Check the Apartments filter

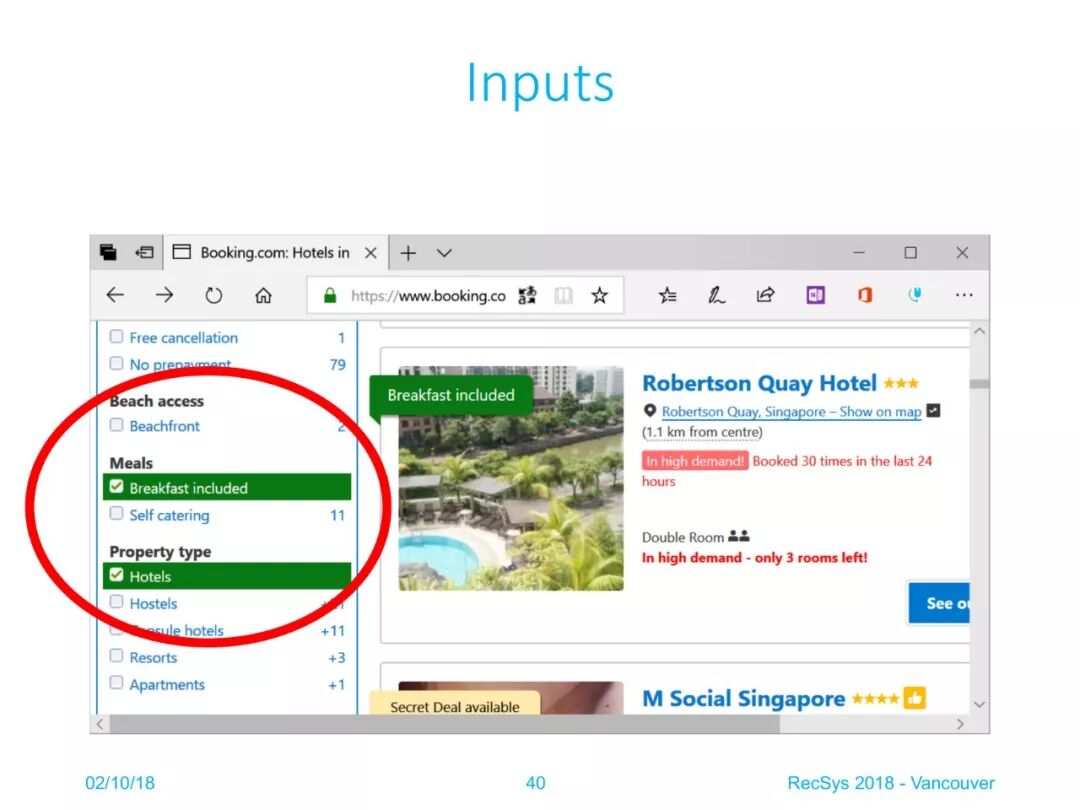click(116, 683)
